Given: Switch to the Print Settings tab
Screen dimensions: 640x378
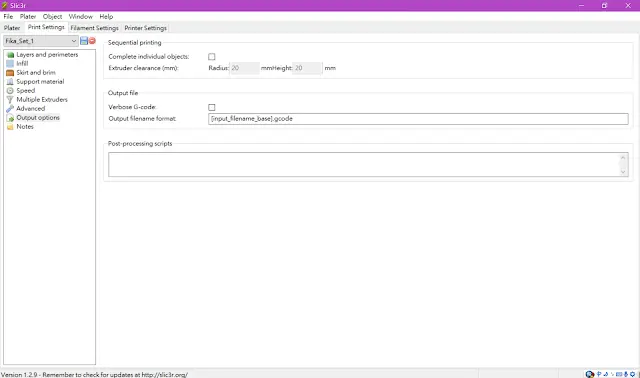Looking at the screenshot, I should tap(46, 27).
